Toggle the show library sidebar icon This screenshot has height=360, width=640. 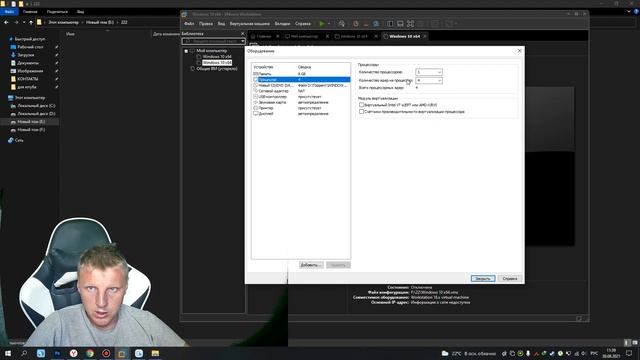[390, 24]
